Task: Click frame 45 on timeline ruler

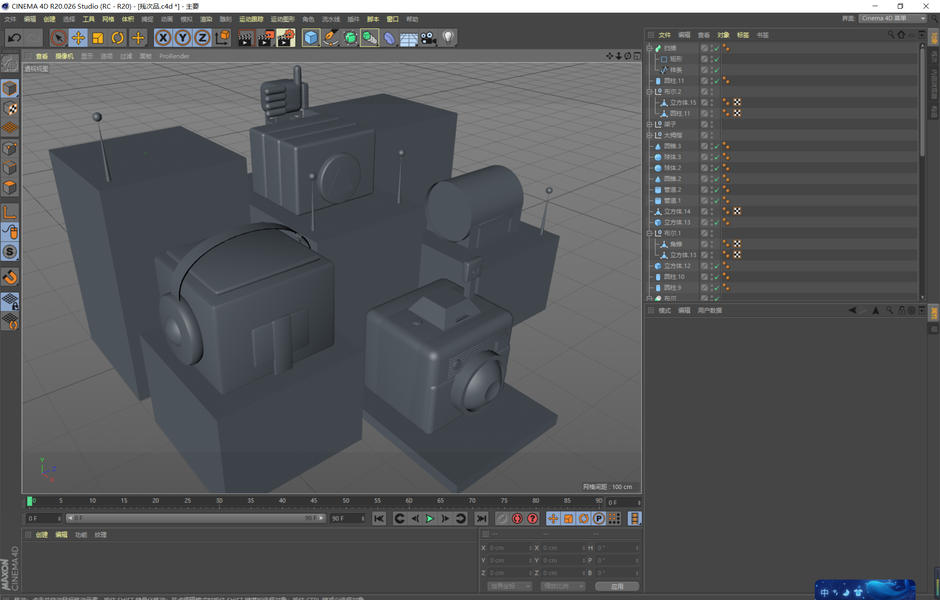Action: click(x=313, y=501)
